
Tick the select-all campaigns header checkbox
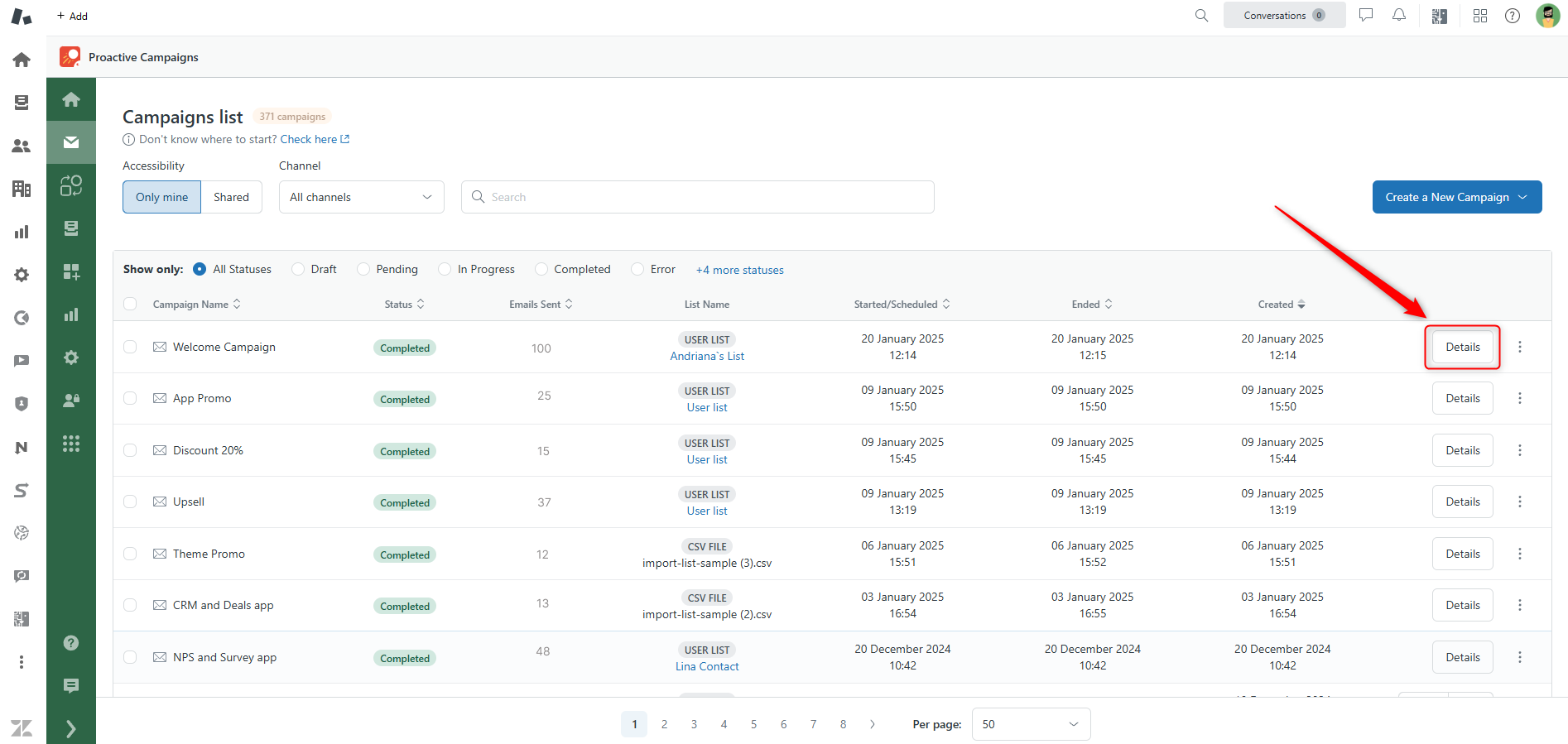click(x=130, y=304)
